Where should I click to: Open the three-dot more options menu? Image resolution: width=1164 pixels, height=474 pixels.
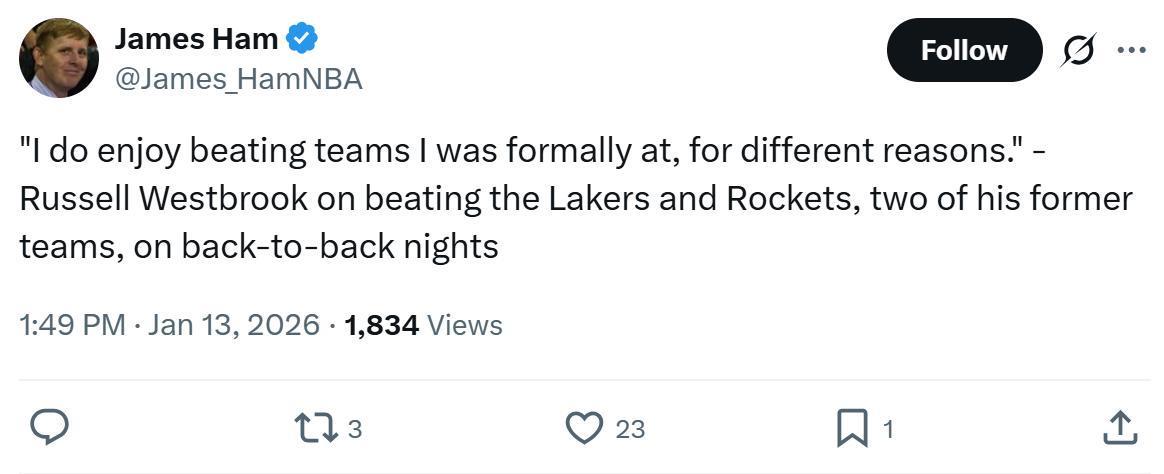coord(1131,50)
